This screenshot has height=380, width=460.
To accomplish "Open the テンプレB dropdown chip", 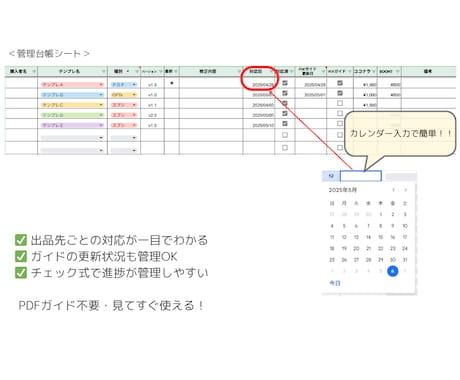I will [72, 95].
